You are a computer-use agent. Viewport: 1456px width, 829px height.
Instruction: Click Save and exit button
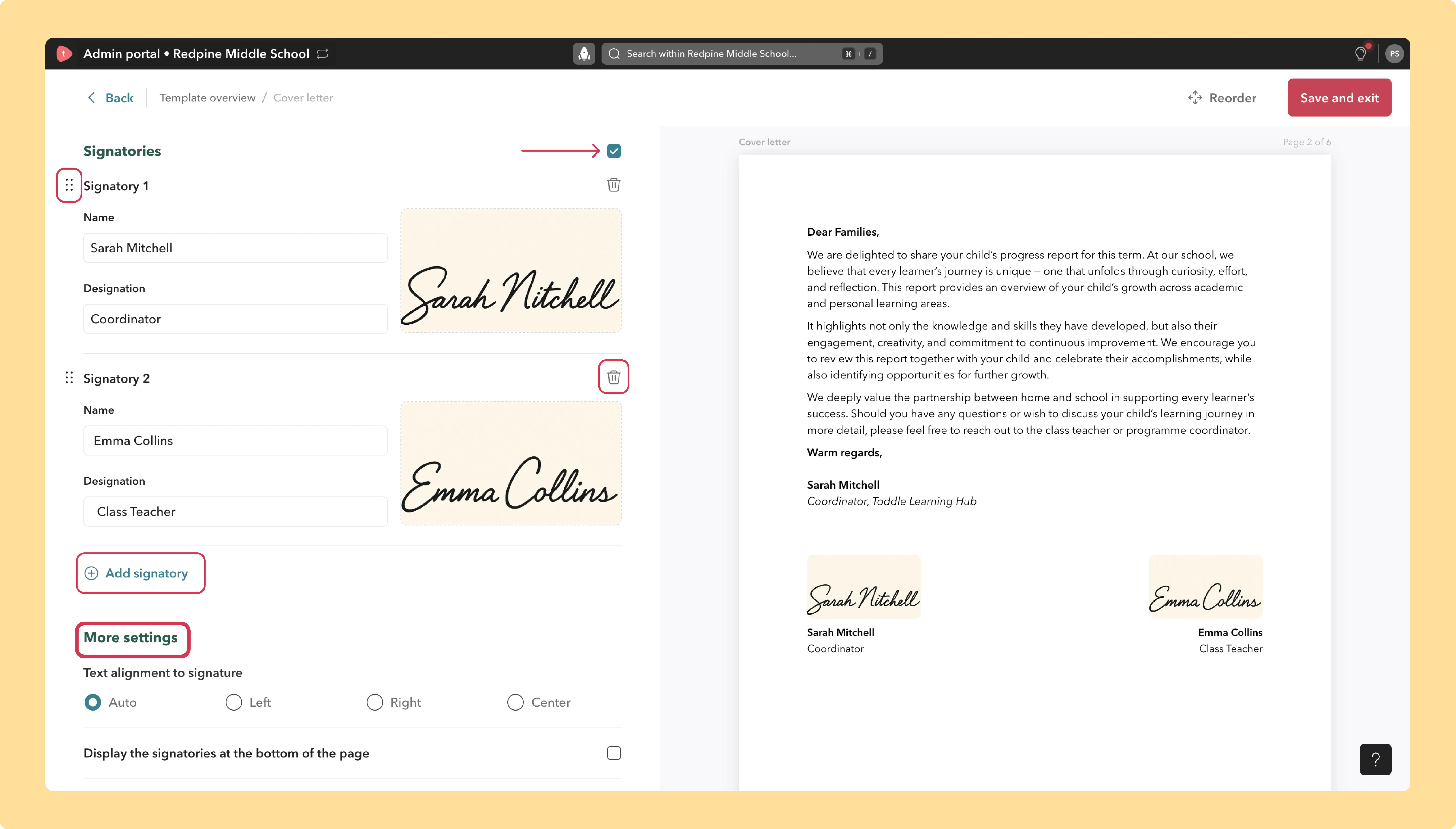coord(1339,98)
